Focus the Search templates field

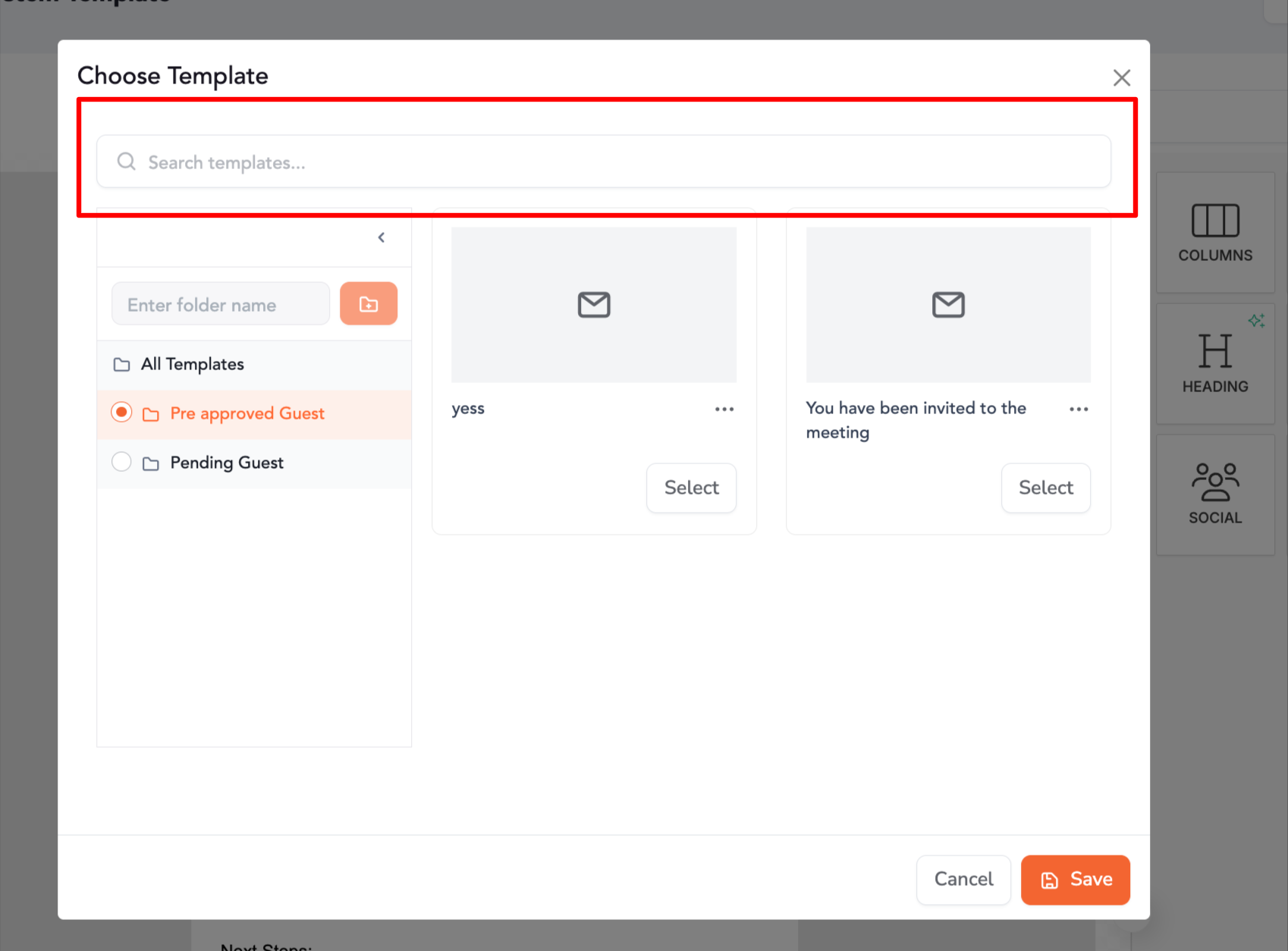(x=607, y=162)
